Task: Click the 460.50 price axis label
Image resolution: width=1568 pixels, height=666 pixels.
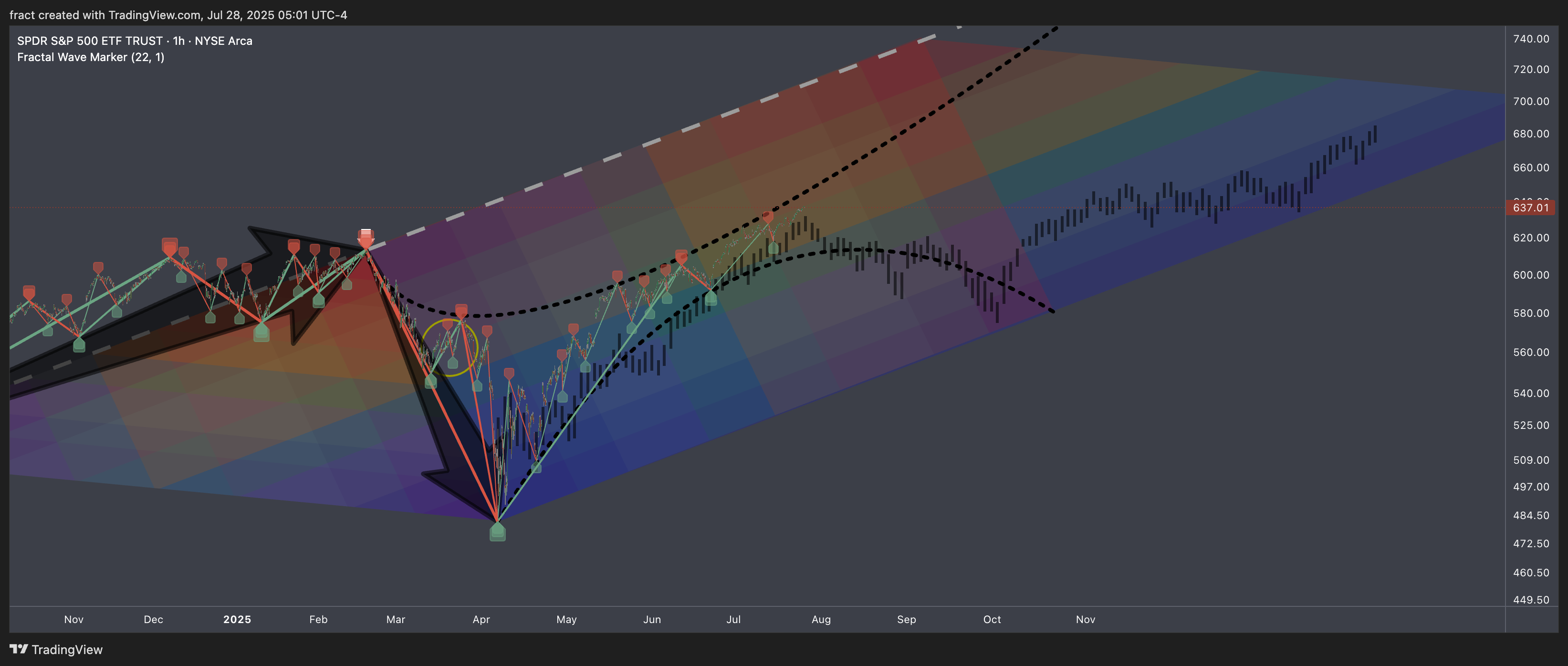Action: click(x=1531, y=572)
